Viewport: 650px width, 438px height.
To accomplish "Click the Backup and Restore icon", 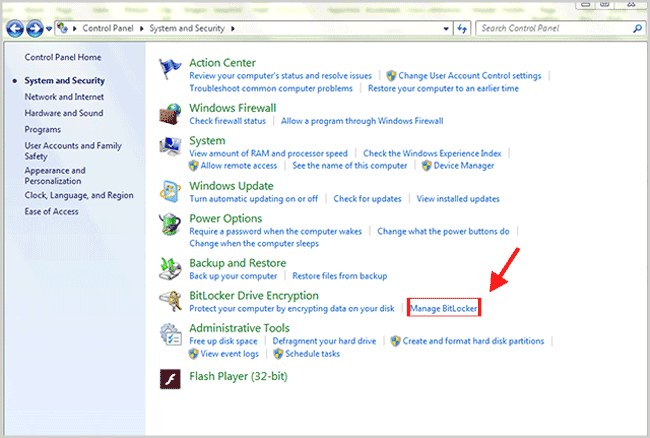I will [x=170, y=269].
